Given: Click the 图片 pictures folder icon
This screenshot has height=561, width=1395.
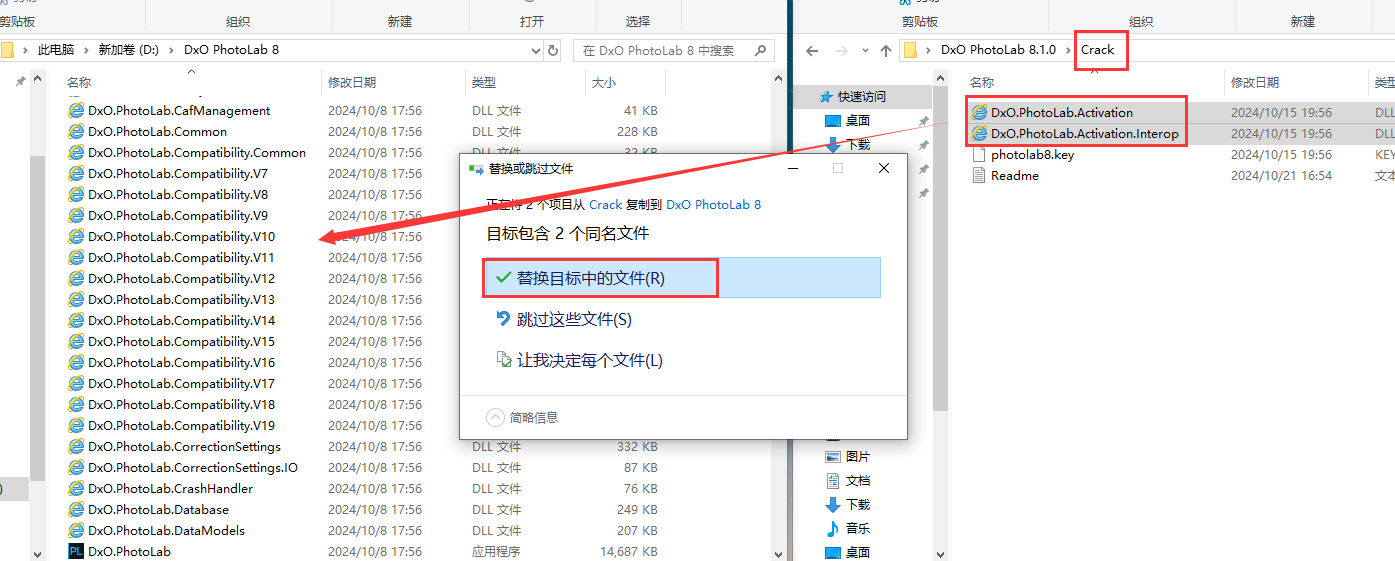Looking at the screenshot, I should click(833, 457).
